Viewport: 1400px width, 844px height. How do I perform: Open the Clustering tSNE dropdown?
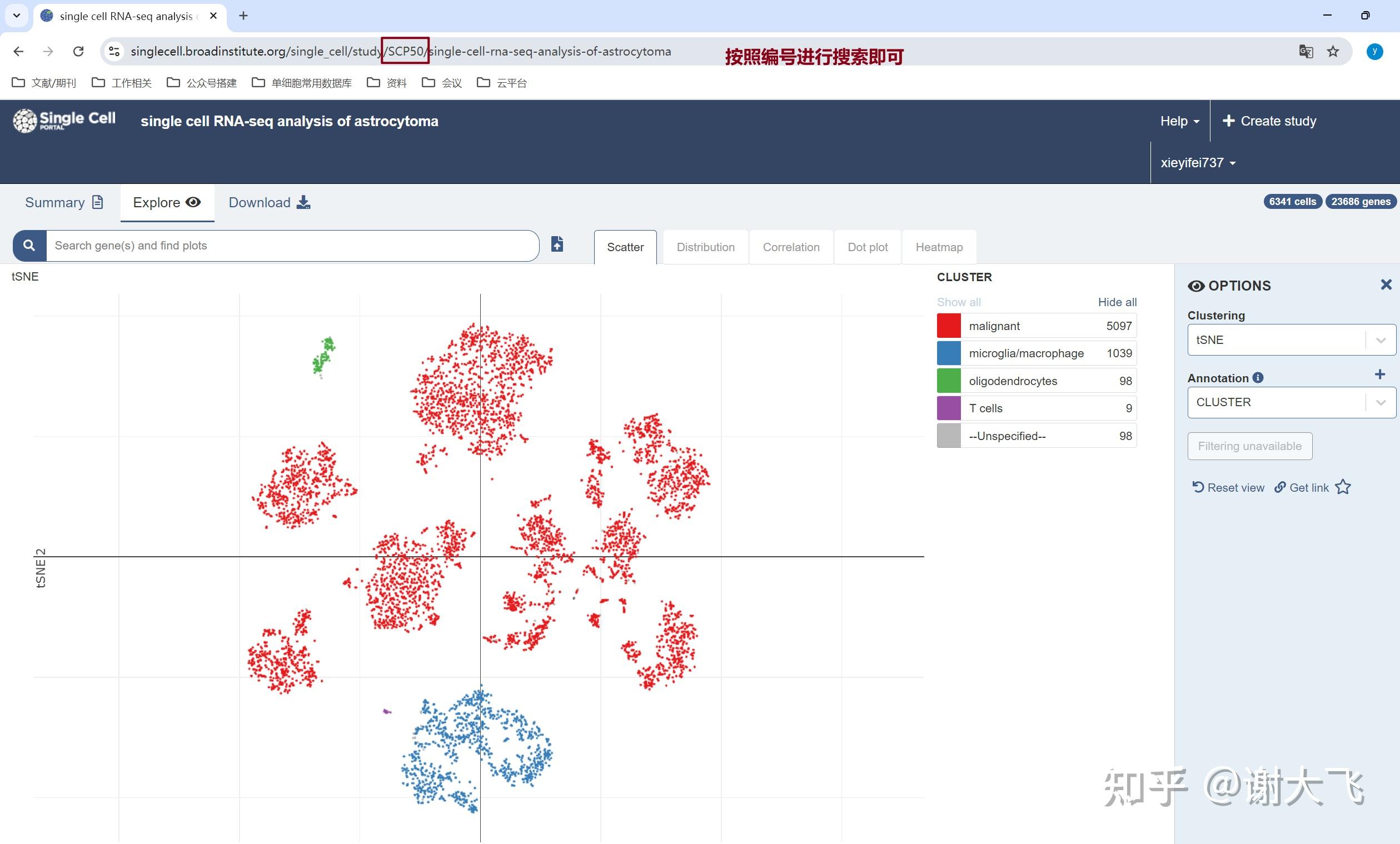pos(1291,339)
